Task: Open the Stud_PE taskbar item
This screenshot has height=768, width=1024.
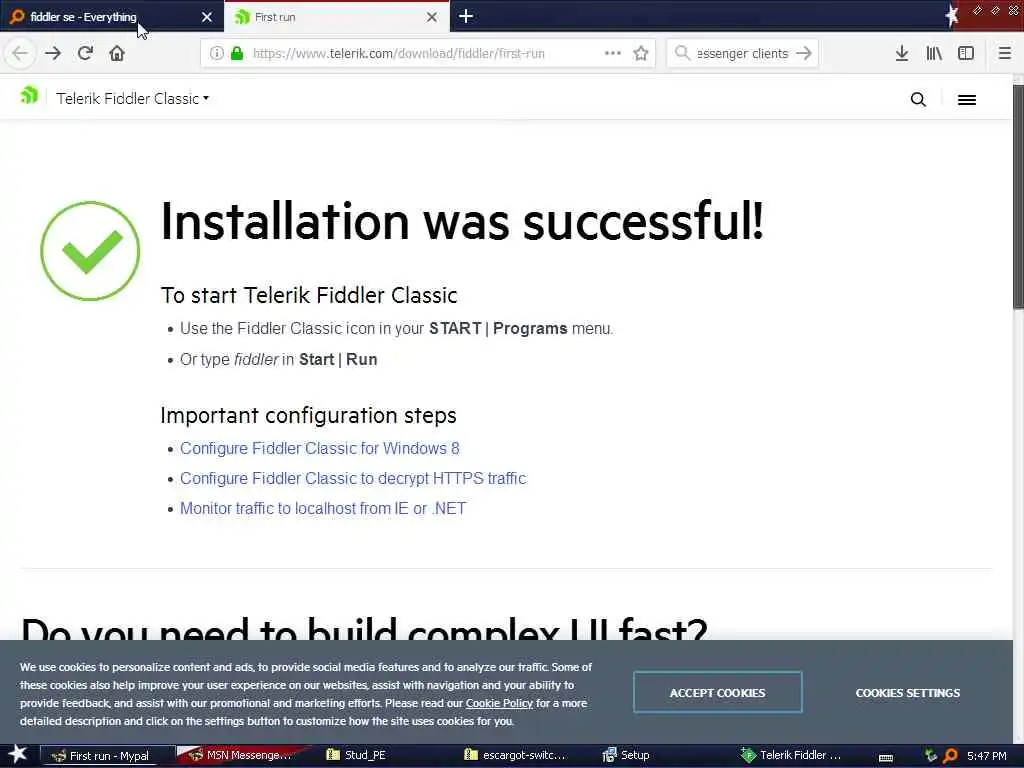Action: coord(357,756)
